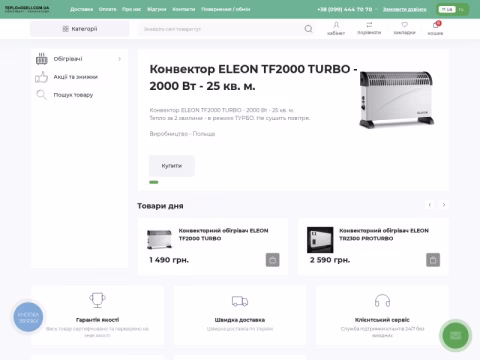The height and width of the screenshot is (360, 480).
Task: Open Пошук товару link
Action: pyautogui.click(x=73, y=95)
